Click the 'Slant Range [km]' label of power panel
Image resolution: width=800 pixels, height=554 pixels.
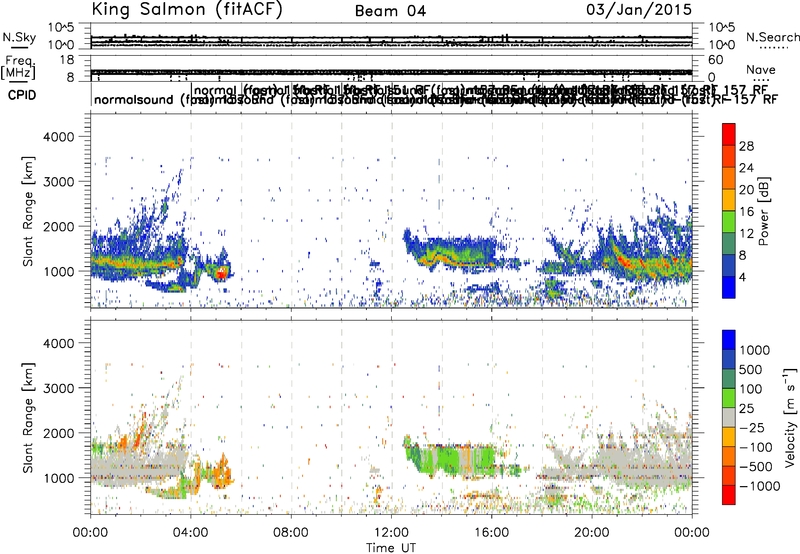tap(29, 211)
